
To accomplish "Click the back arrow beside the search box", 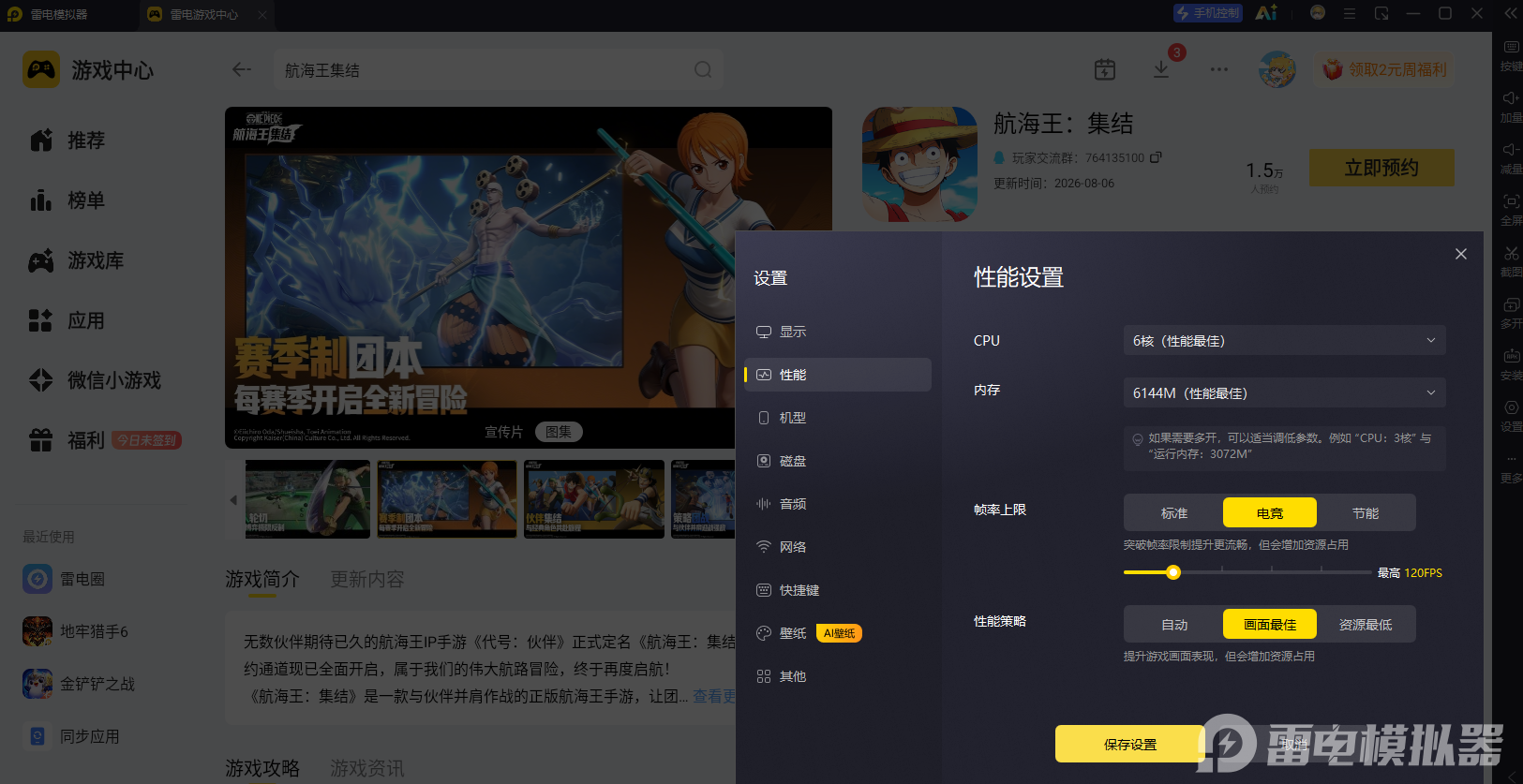I will click(x=242, y=69).
